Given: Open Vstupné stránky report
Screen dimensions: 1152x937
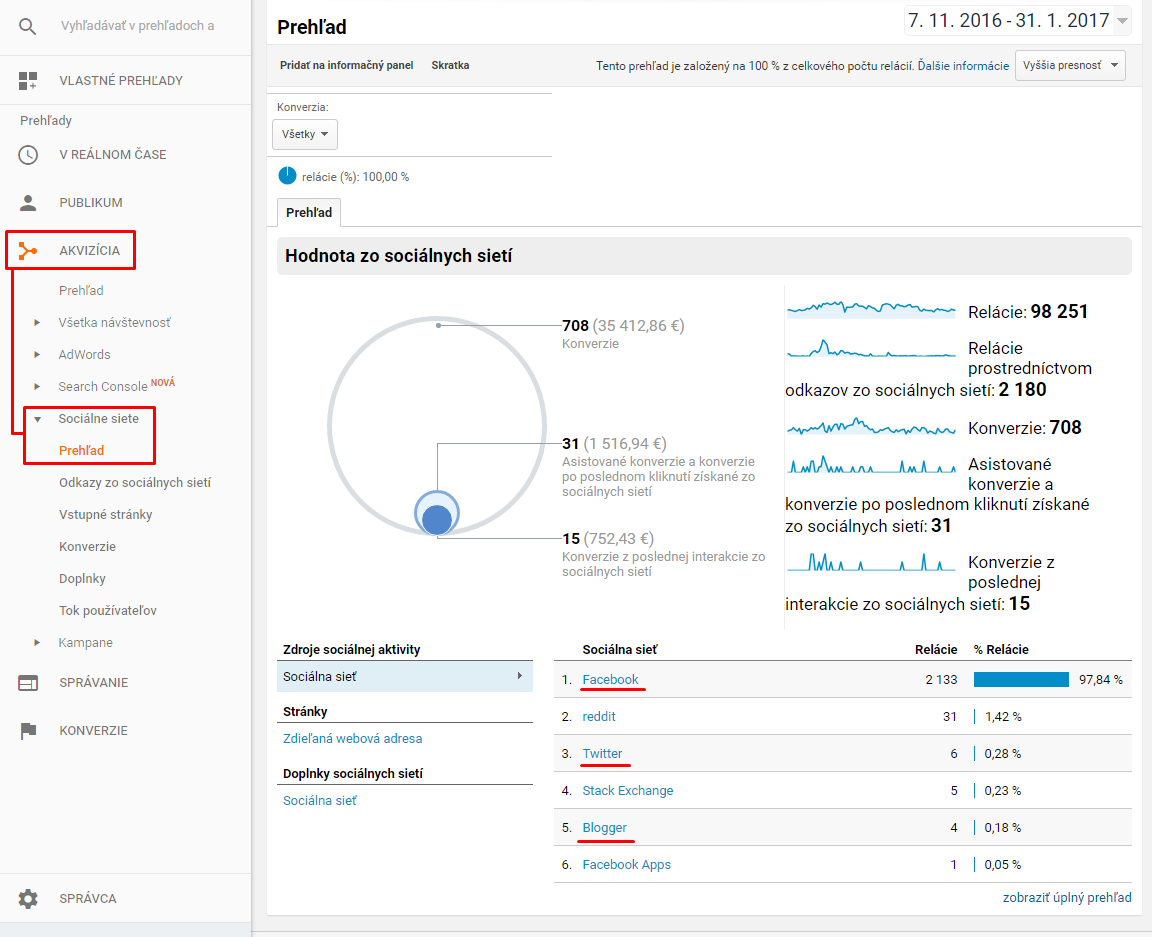Looking at the screenshot, I should tap(106, 514).
